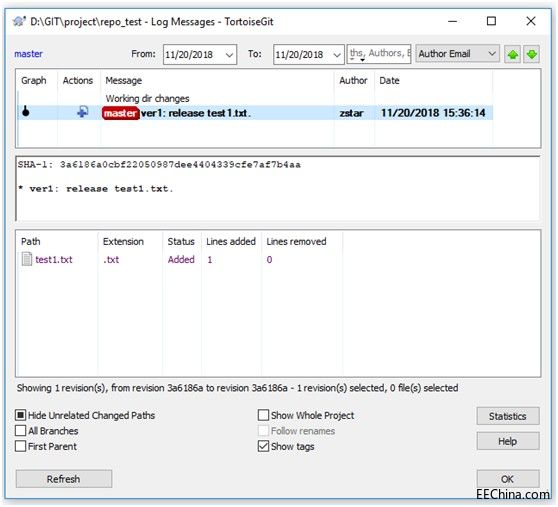This screenshot has width=558, height=507.
Task: Click the Refresh button
Action: point(64,479)
